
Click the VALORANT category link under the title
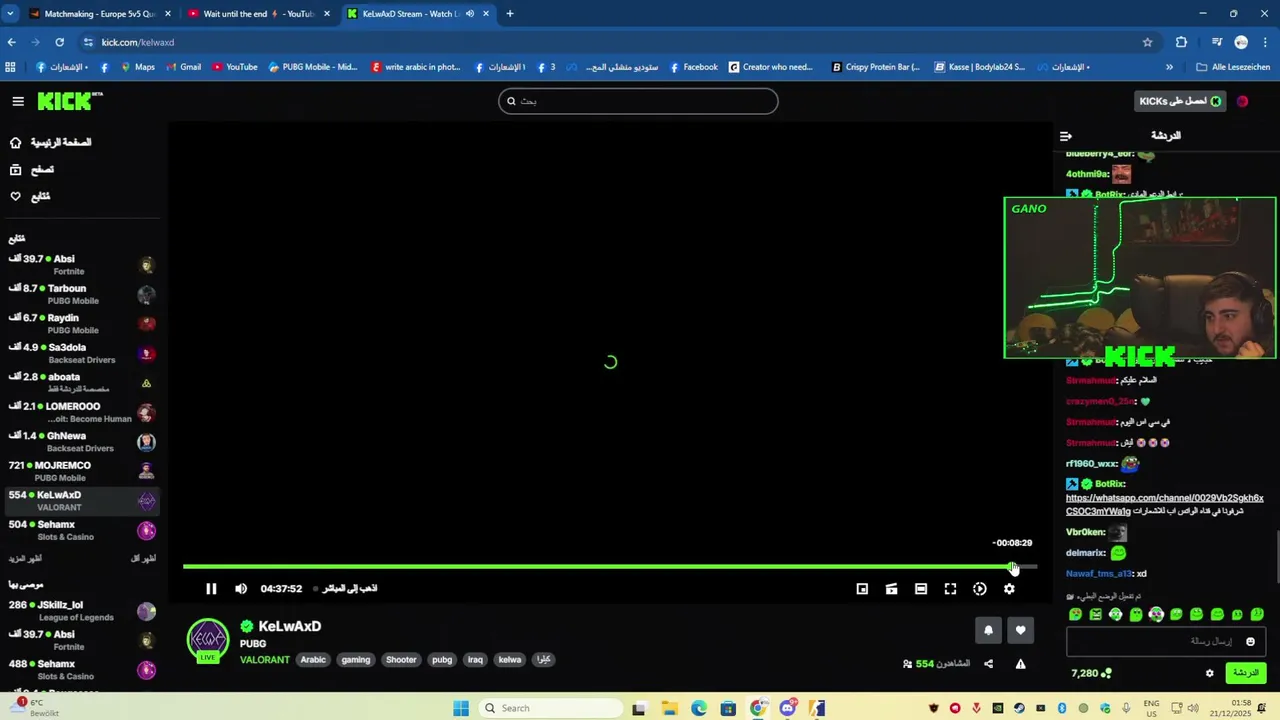265,660
